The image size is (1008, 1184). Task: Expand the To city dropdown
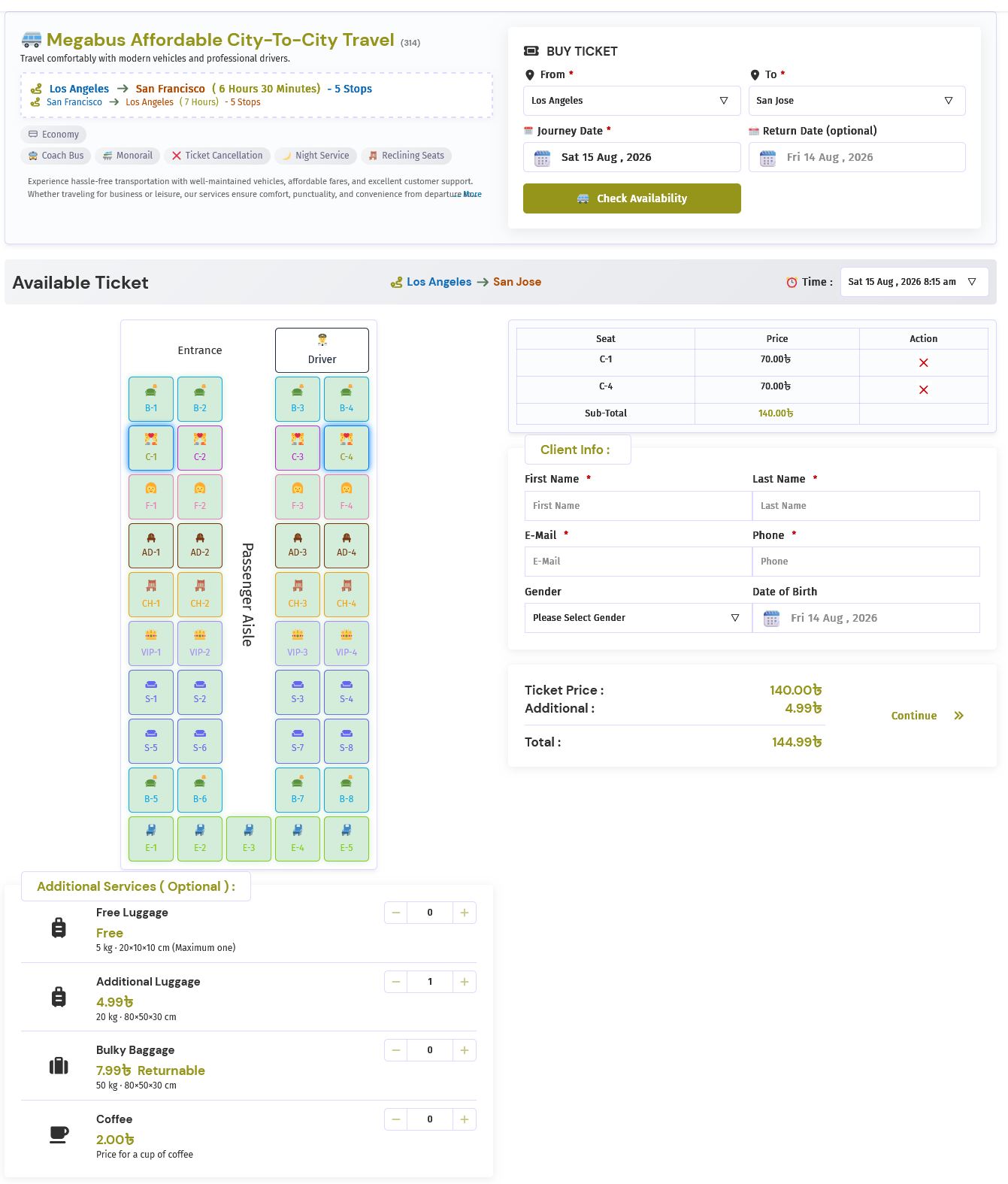tap(857, 101)
